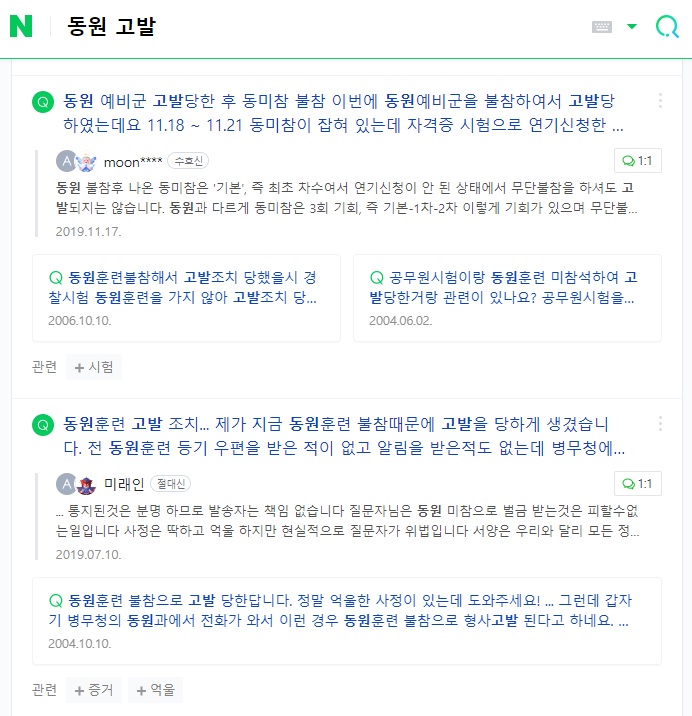692x716 pixels.
Task: Open the 2004.06.02 공무원시험 related question card
Action: point(507,297)
